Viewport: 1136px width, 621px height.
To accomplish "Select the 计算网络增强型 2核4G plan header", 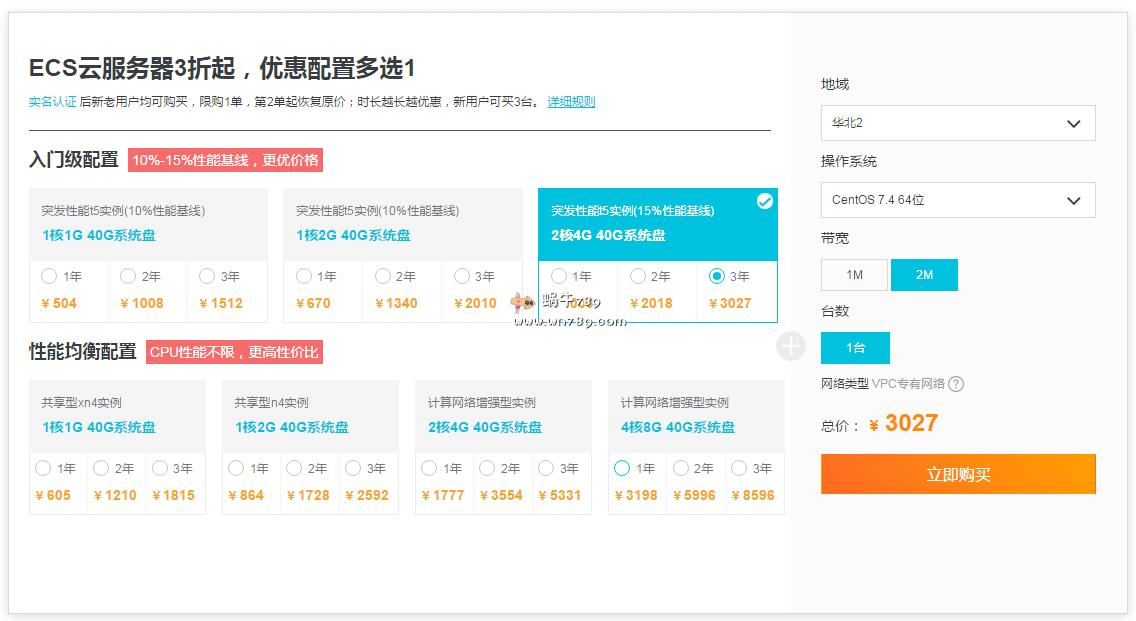I will click(503, 416).
